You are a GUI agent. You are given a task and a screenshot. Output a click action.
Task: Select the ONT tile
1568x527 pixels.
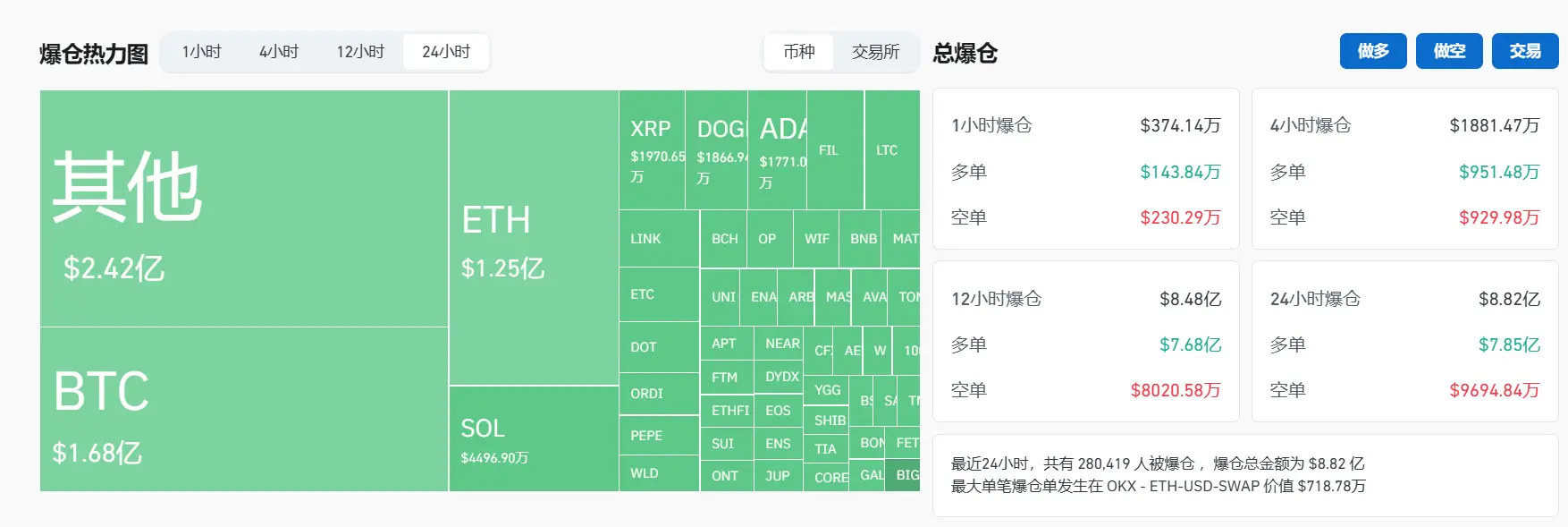[x=727, y=476]
